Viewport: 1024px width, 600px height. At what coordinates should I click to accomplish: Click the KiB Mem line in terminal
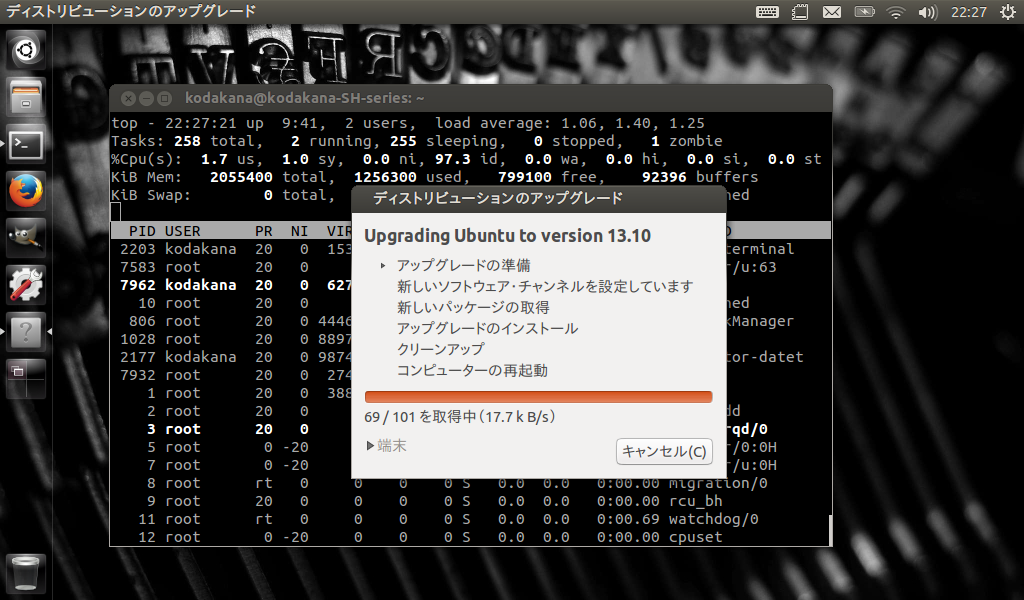pyautogui.click(x=434, y=177)
